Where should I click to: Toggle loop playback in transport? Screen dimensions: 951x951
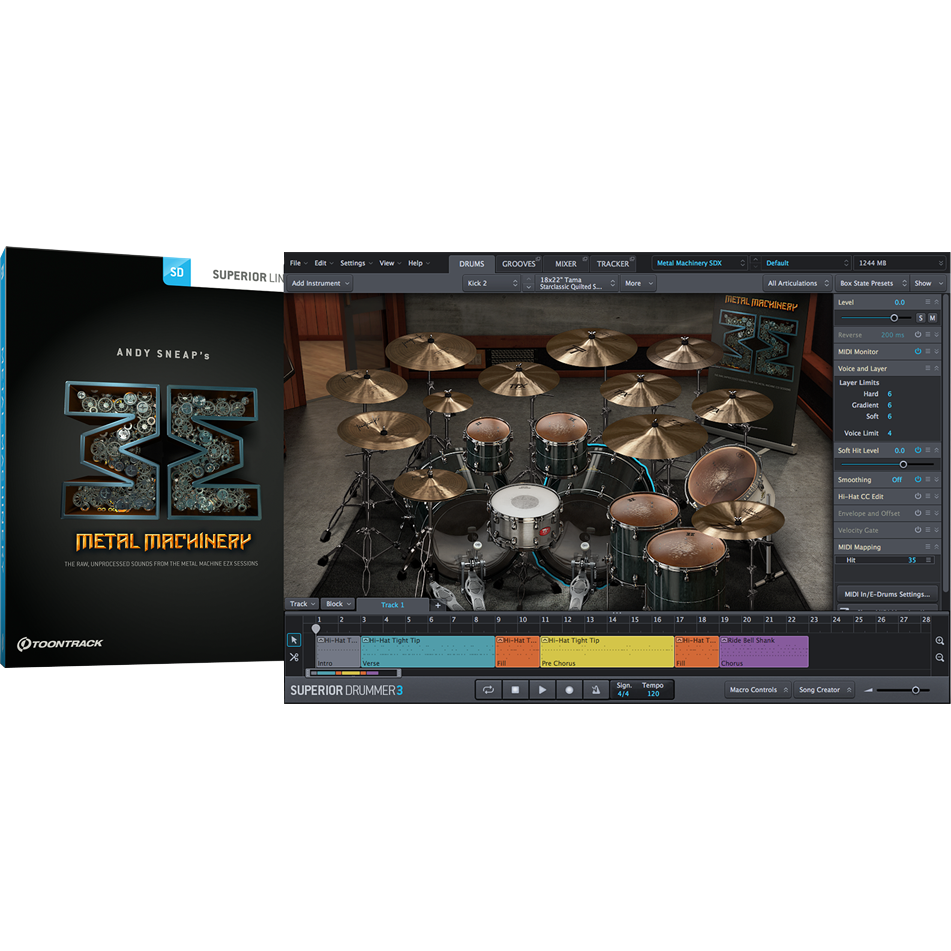[x=488, y=690]
